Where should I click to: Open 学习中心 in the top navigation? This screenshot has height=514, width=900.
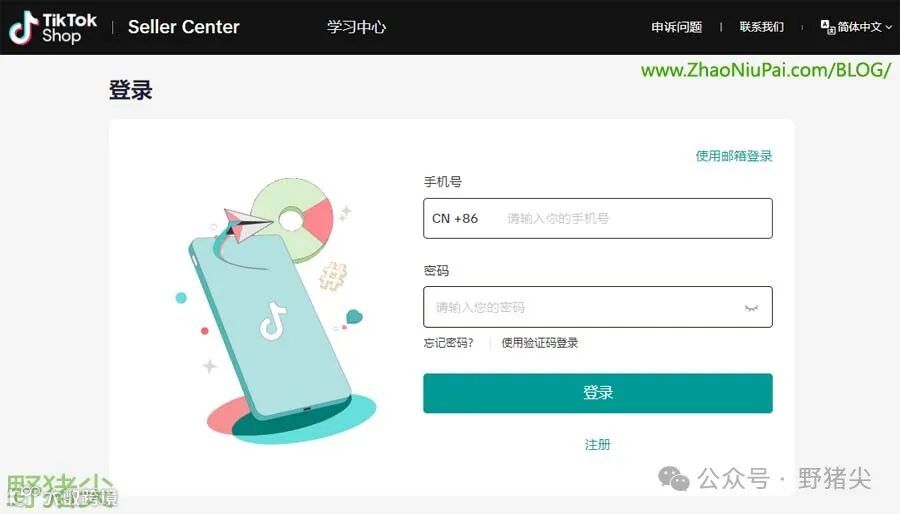[x=356, y=27]
